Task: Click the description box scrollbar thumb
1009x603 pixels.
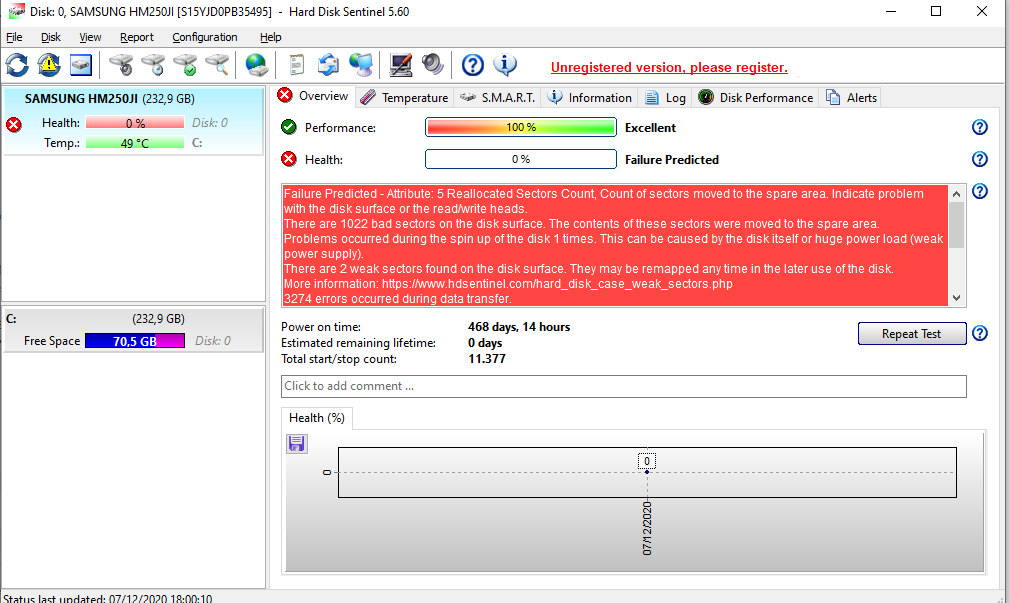Action: coord(956,225)
